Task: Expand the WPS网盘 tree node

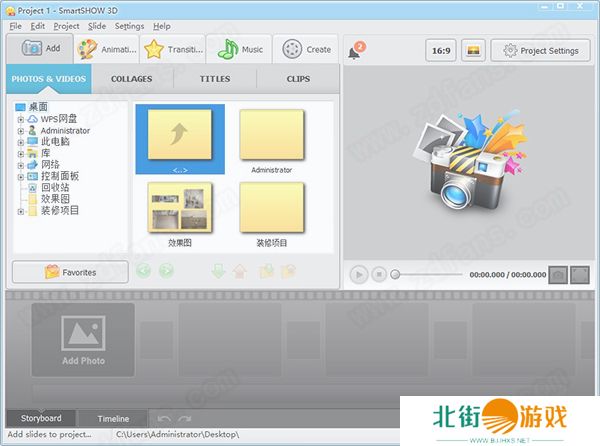Action: click(20, 119)
